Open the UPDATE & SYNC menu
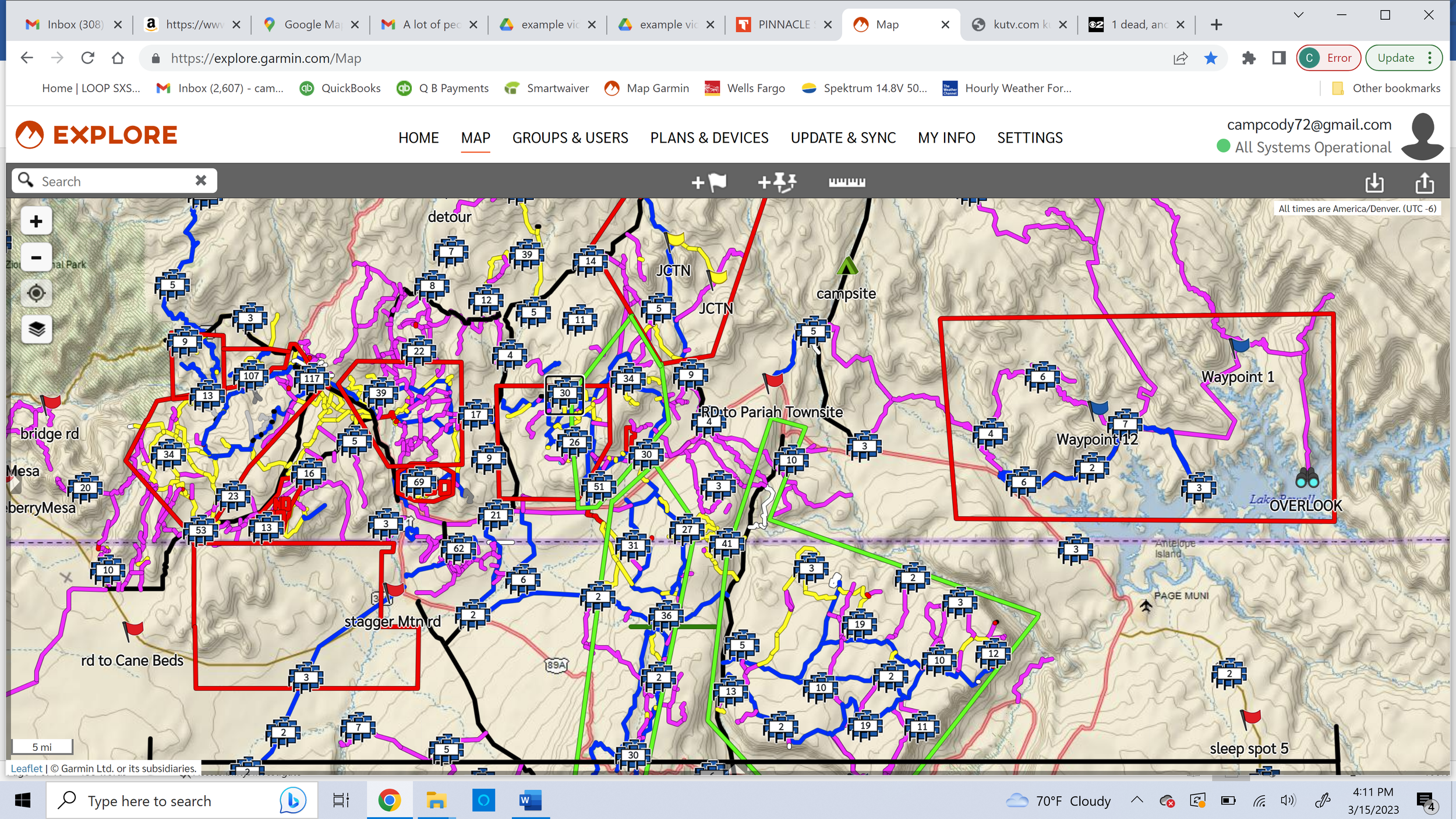The image size is (1456, 819). coord(843,138)
